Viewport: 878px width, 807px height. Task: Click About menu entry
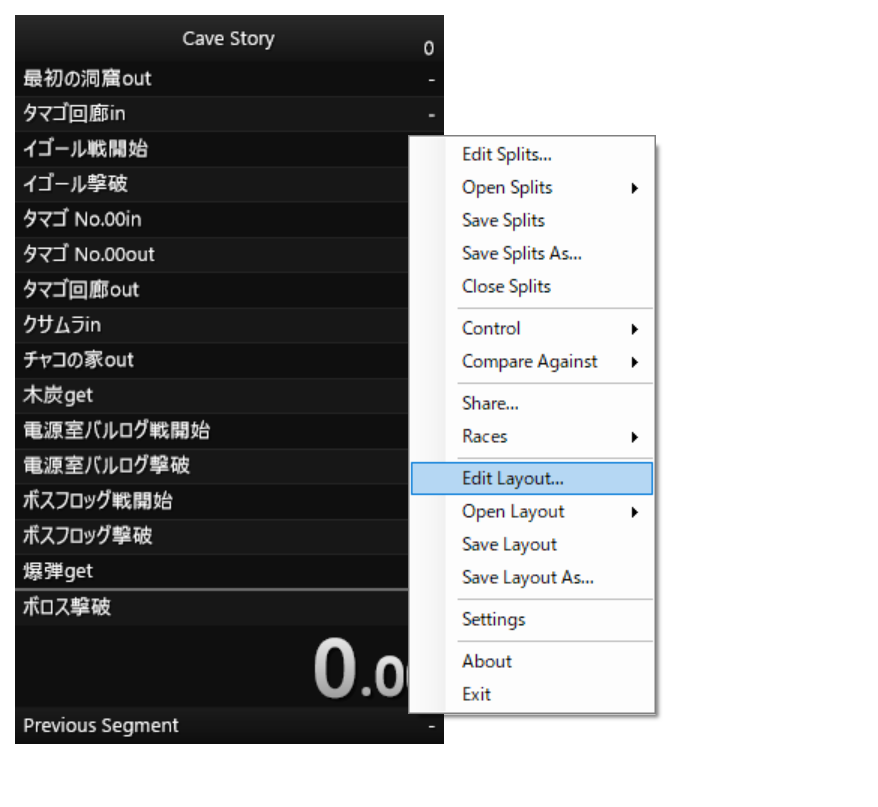(x=532, y=662)
